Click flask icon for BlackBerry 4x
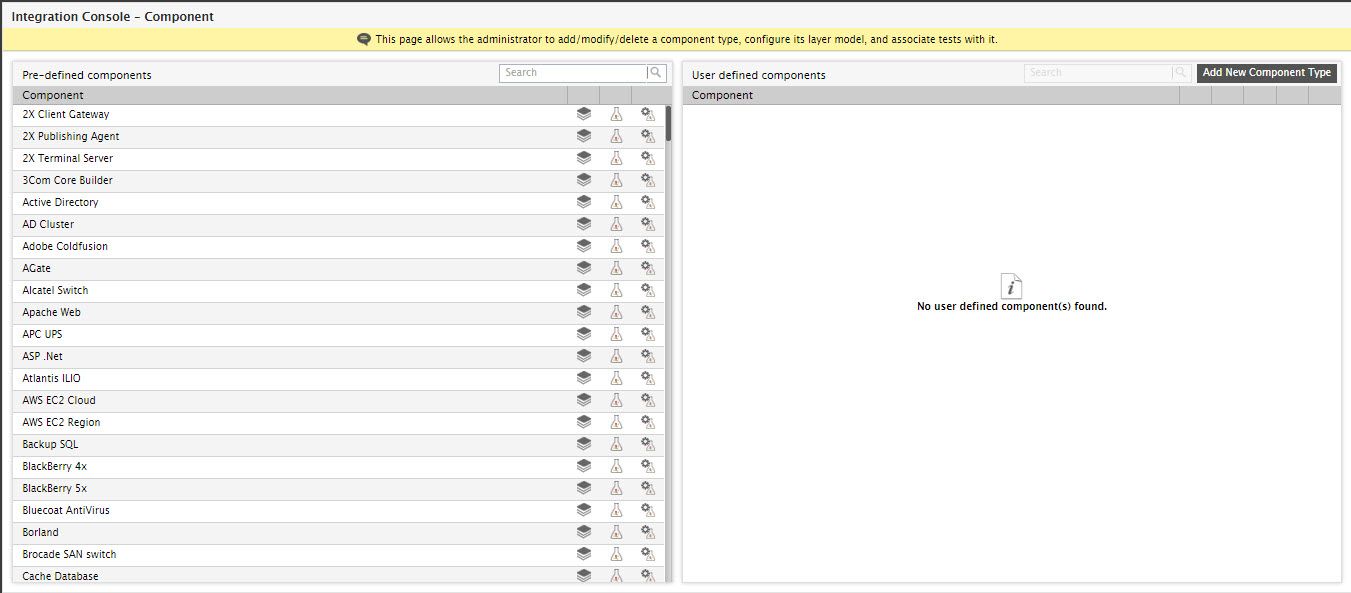Image resolution: width=1351 pixels, height=593 pixels. pos(616,466)
